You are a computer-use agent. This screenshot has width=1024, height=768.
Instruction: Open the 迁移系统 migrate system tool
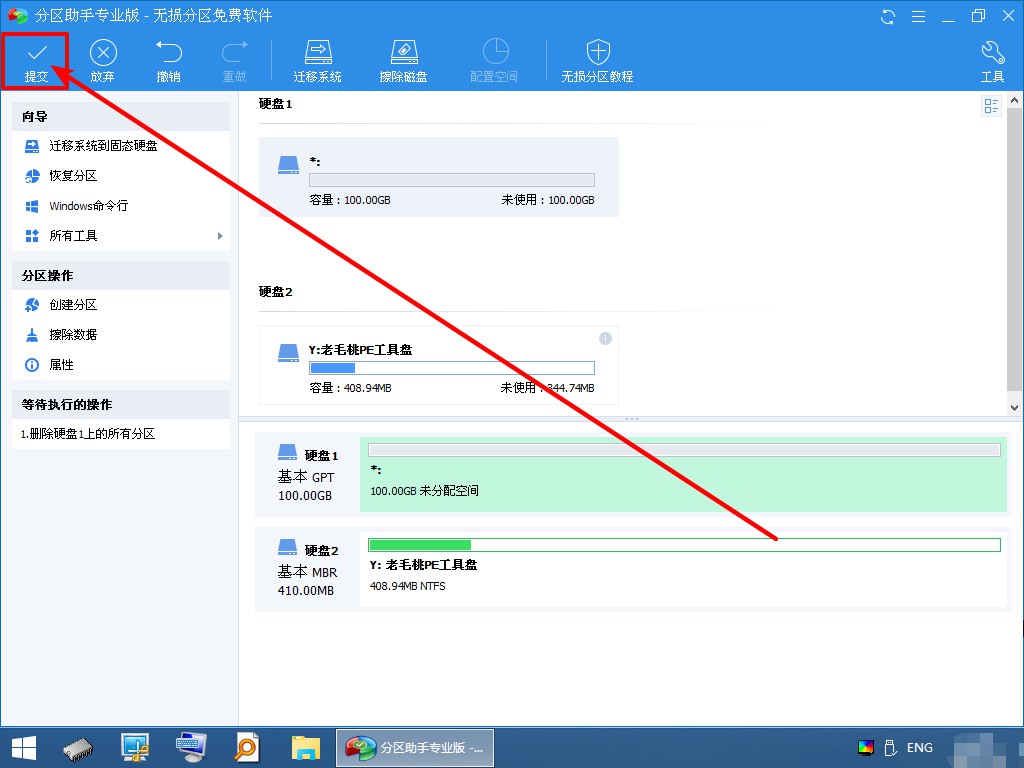coord(317,61)
